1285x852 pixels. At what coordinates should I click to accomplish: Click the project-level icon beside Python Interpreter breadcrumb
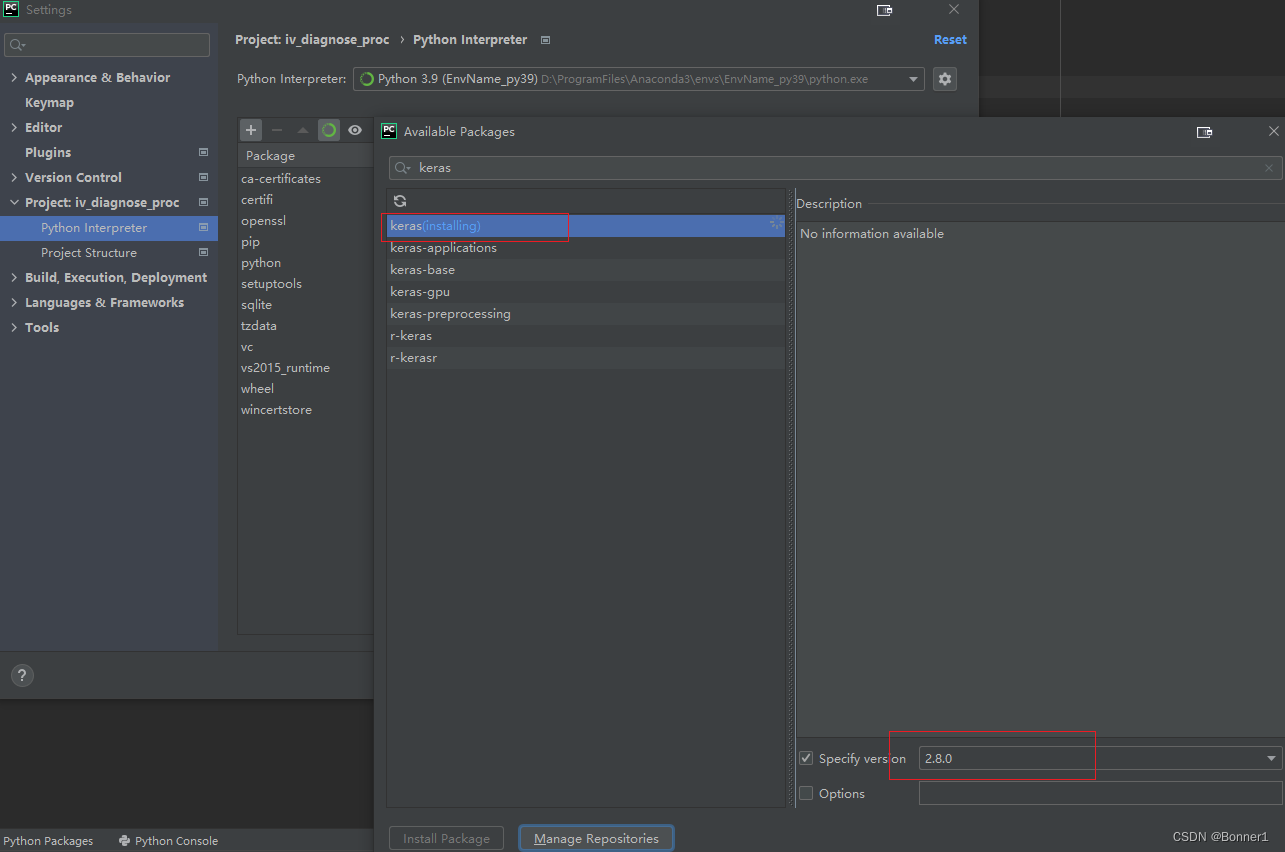coord(545,40)
